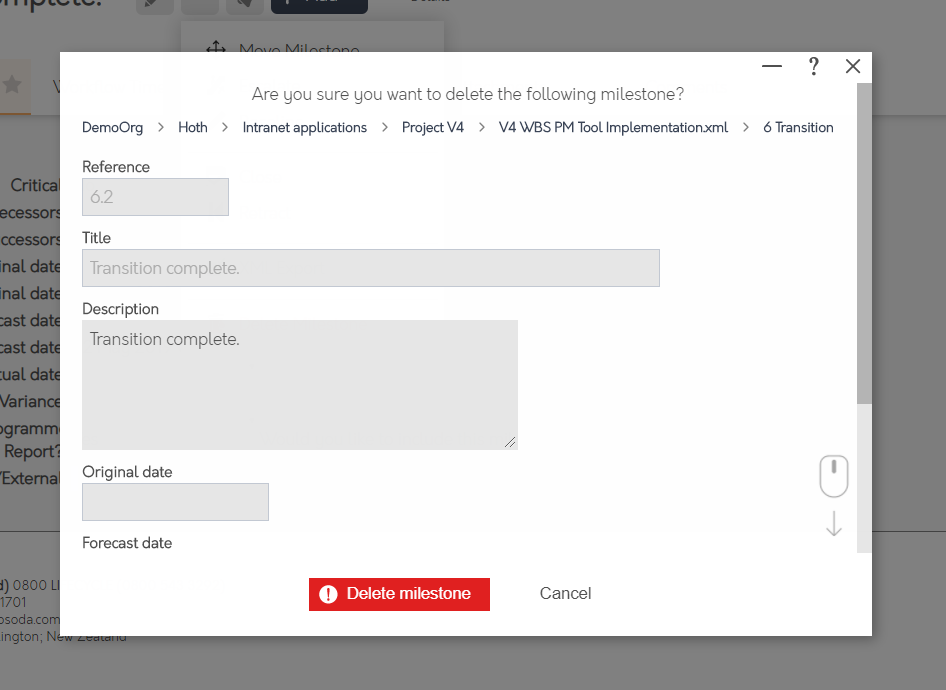Click the 6 Transition breadcrumb item
Screen dimensions: 946x690
pos(798,127)
